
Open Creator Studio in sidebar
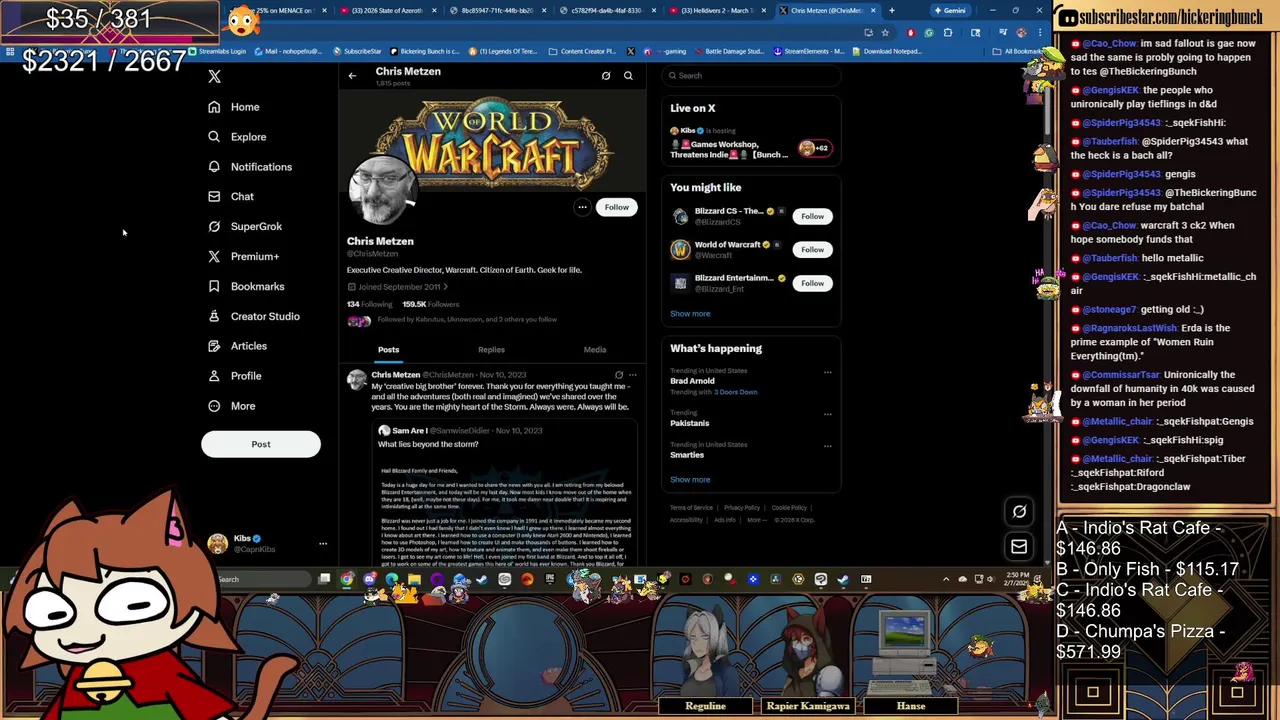(253, 317)
